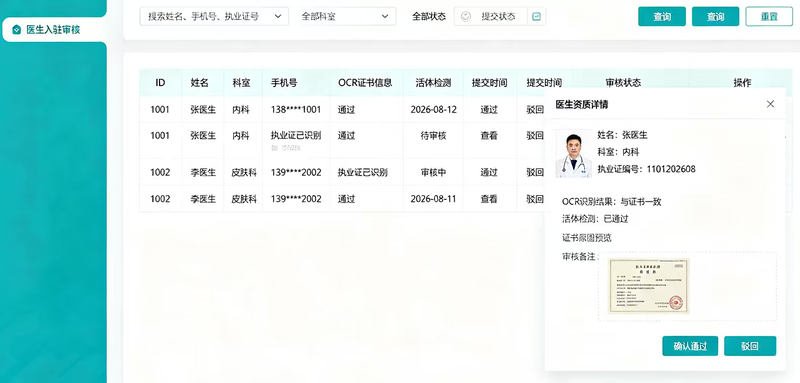
Task: Preview the certificate image thumbnail
Action: point(648,286)
